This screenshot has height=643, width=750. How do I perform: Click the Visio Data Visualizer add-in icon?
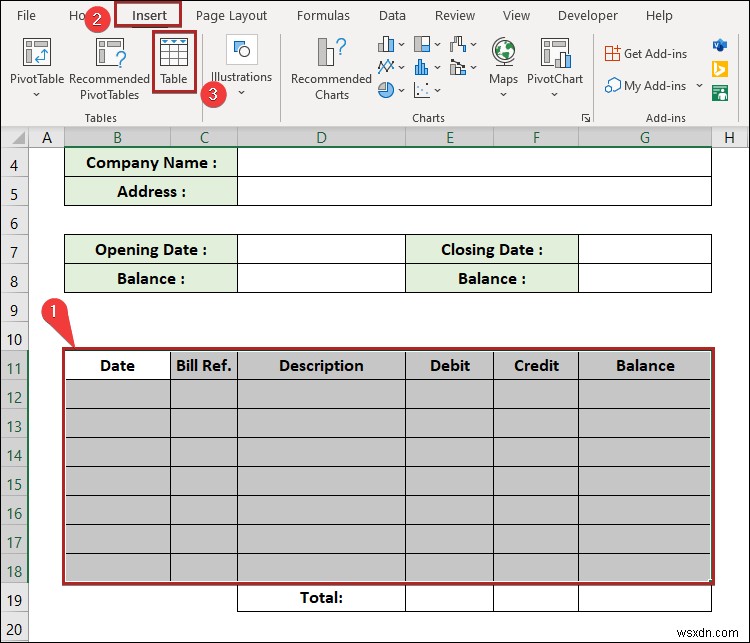coord(720,45)
